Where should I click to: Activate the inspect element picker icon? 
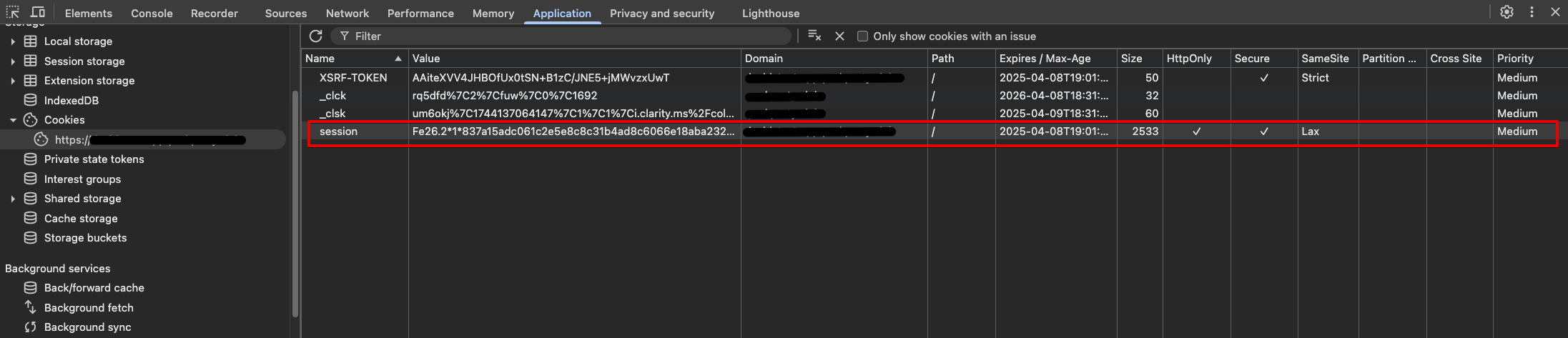(x=13, y=12)
